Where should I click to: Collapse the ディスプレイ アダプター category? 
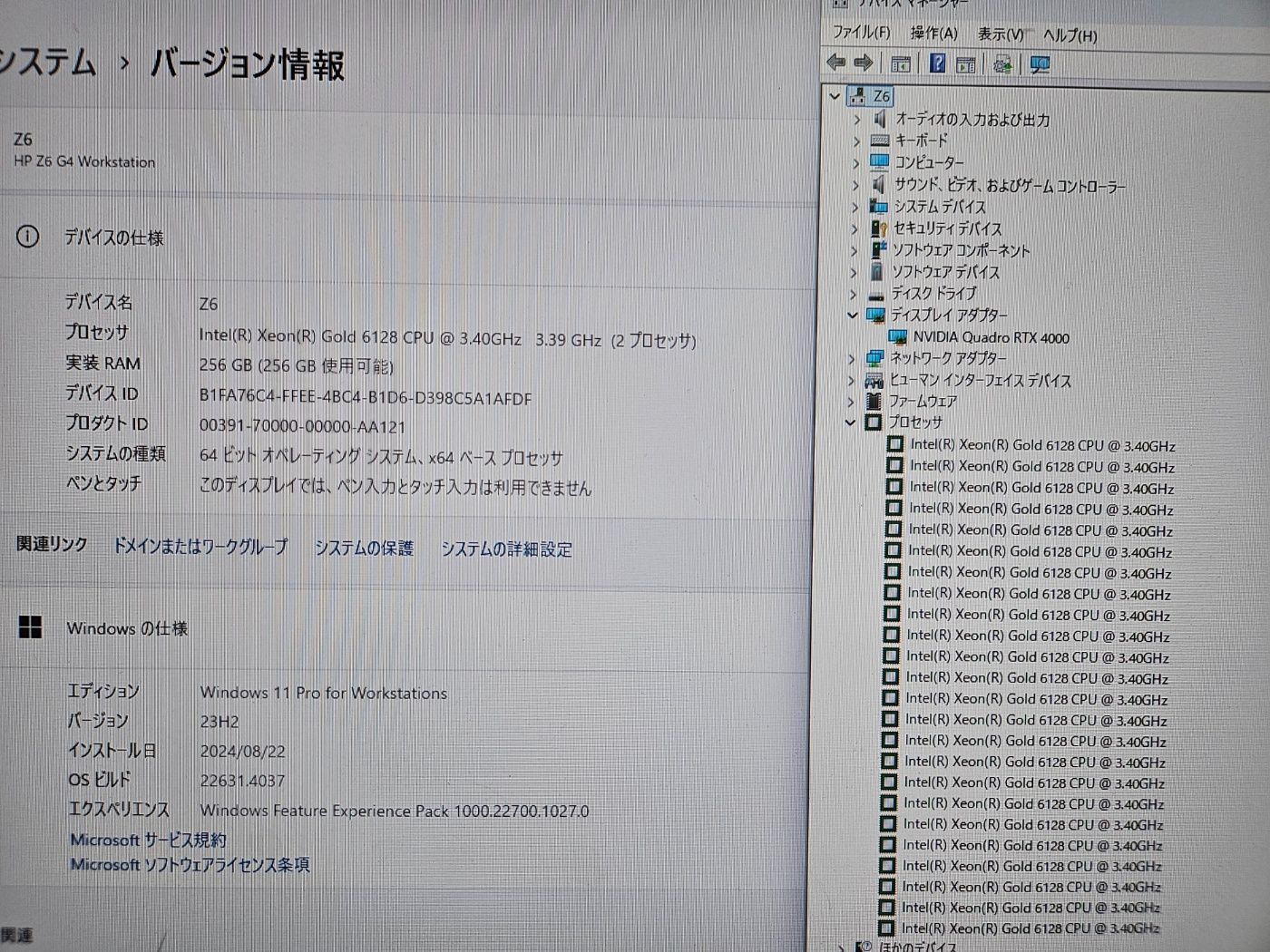pos(852,316)
